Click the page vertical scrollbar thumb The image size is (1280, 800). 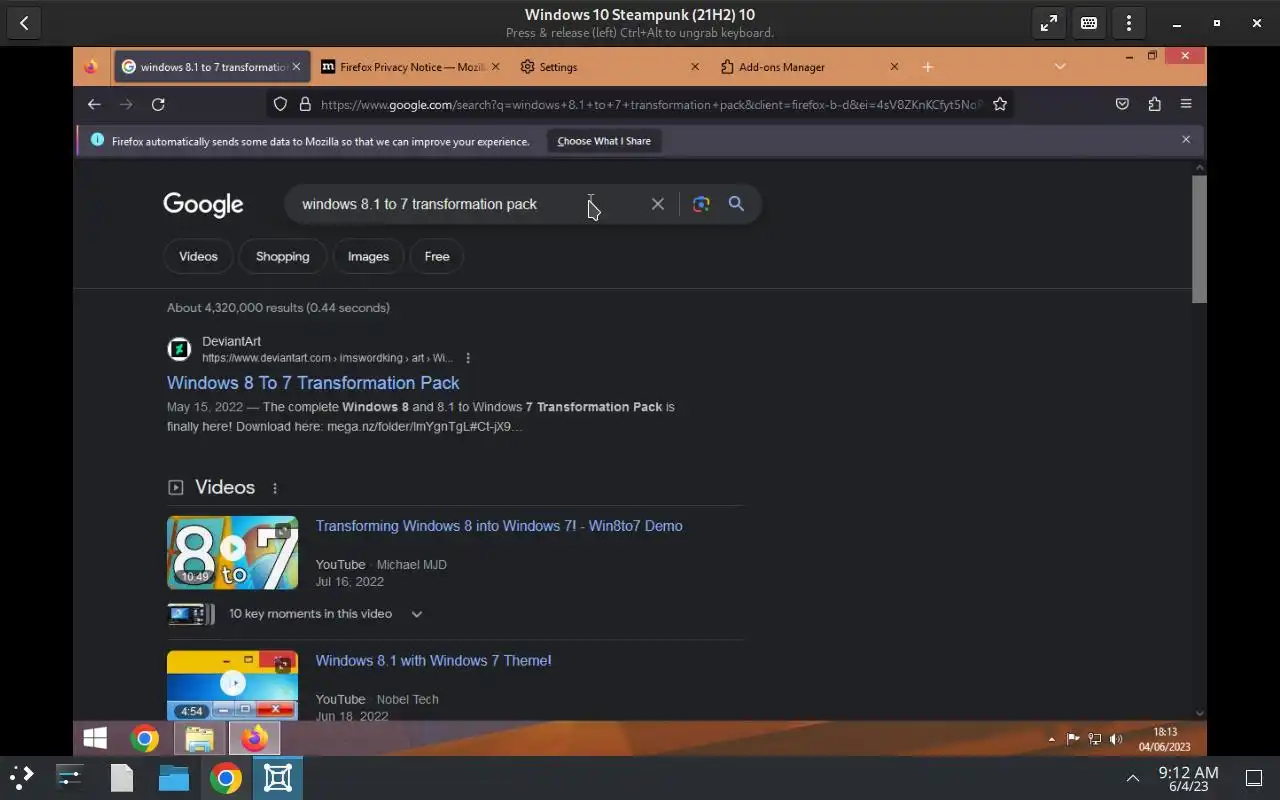click(x=1199, y=238)
